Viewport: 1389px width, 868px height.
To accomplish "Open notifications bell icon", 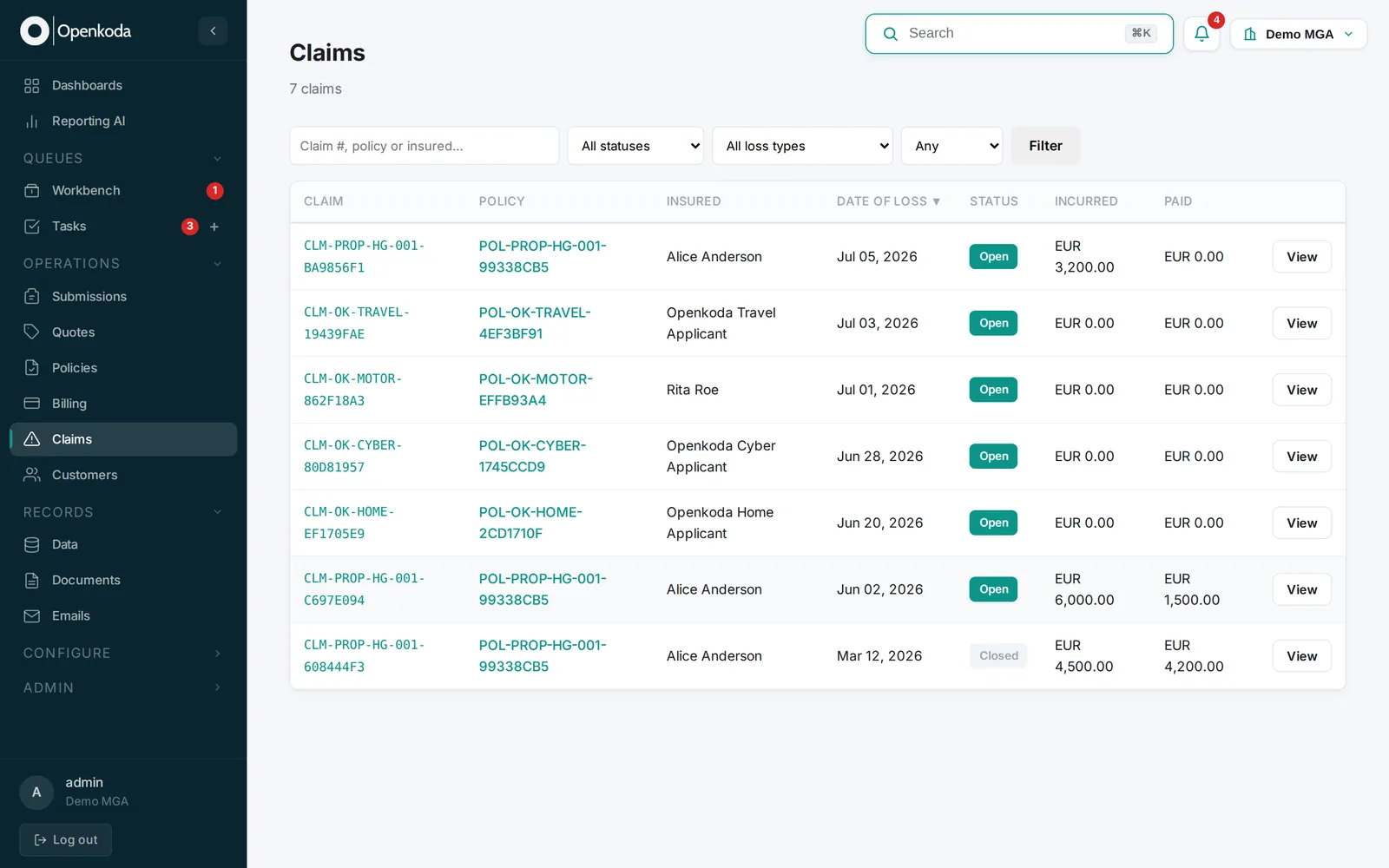I will 1201,34.
